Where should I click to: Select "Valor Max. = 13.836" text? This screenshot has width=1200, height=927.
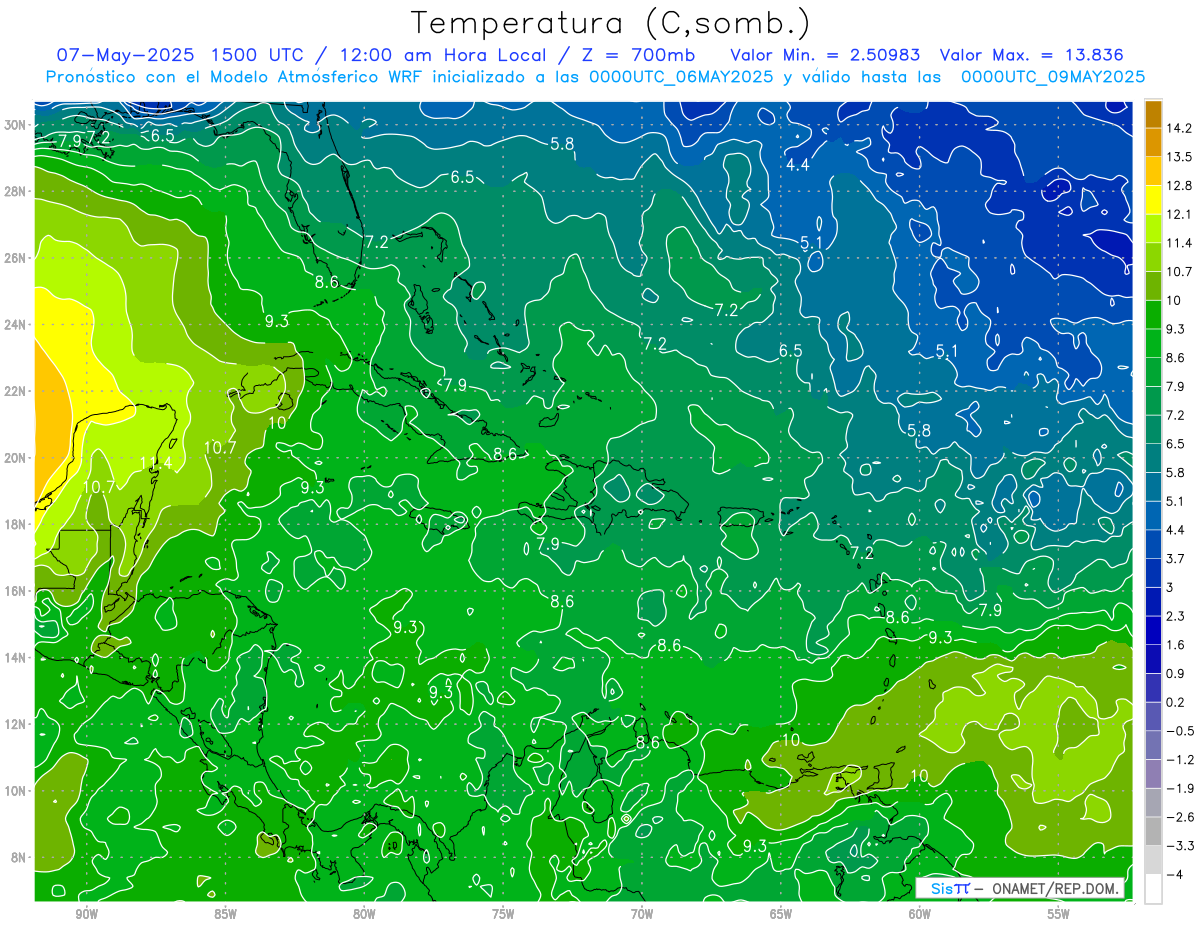point(1031,55)
